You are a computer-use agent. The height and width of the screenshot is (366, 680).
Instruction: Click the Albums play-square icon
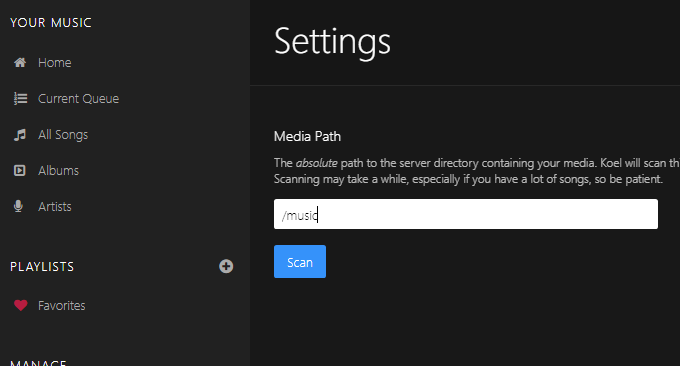20,170
